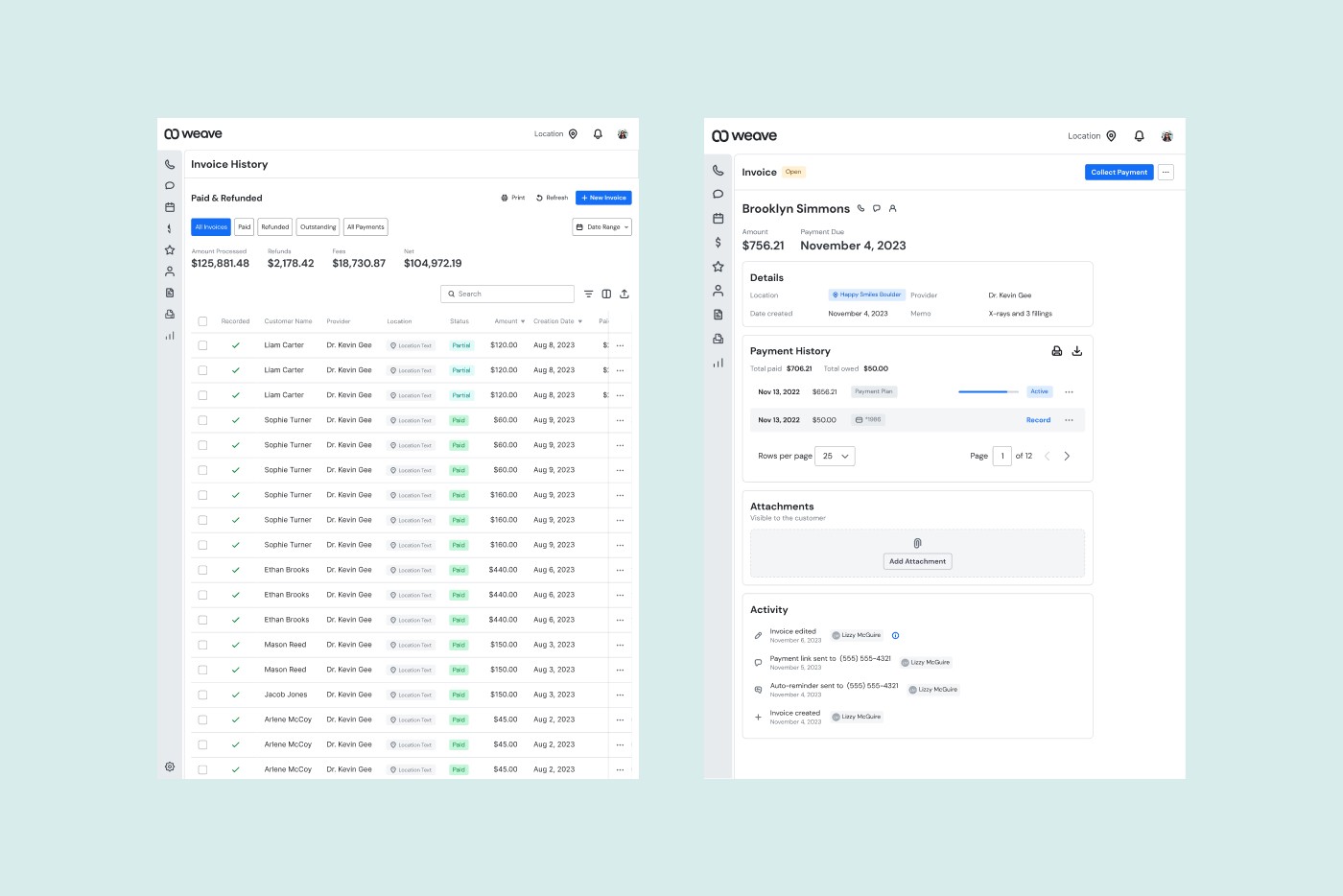Message Brooklyn Simmons using chat icon

tap(877, 208)
